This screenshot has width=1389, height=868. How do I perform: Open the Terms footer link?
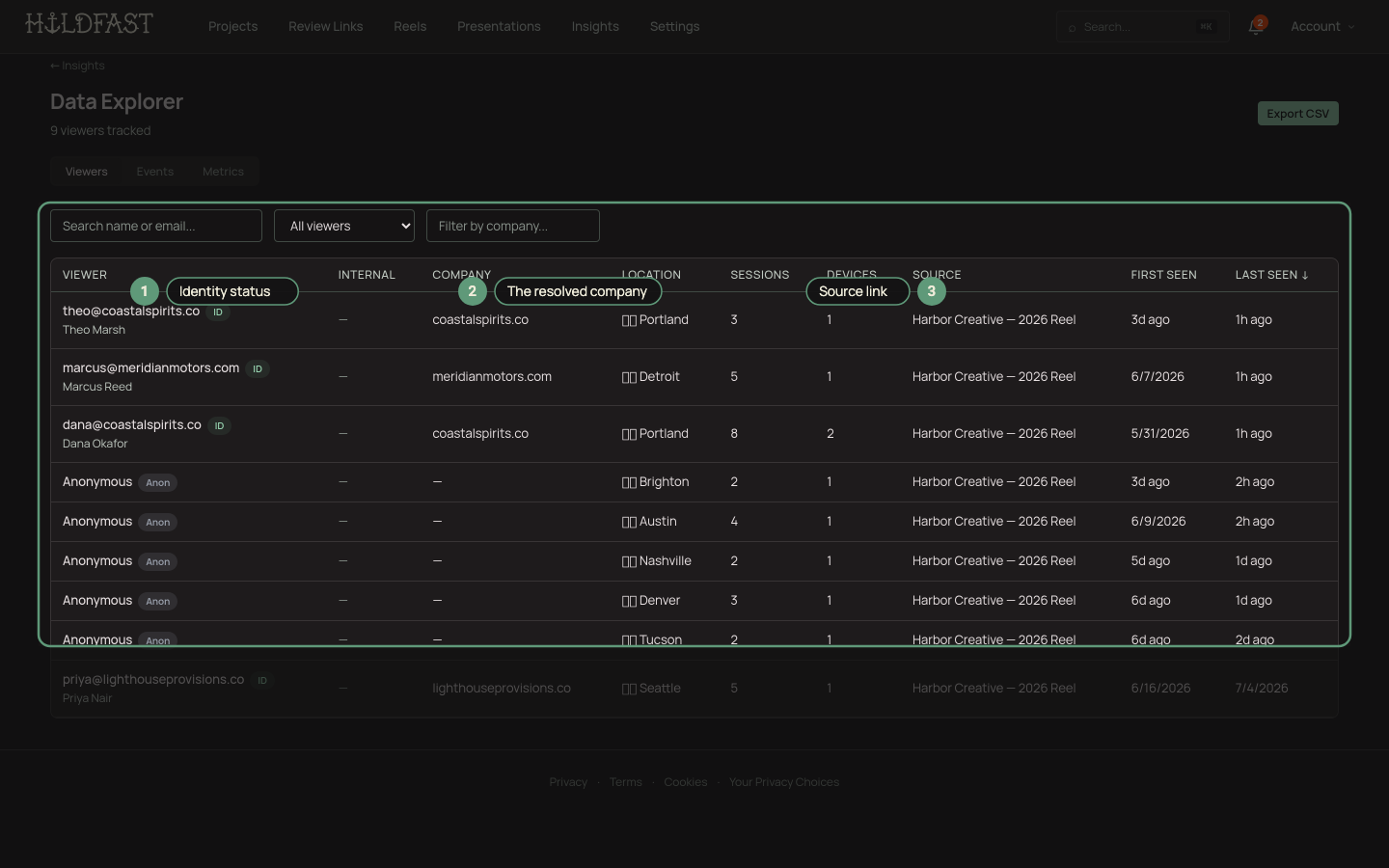pos(626,782)
